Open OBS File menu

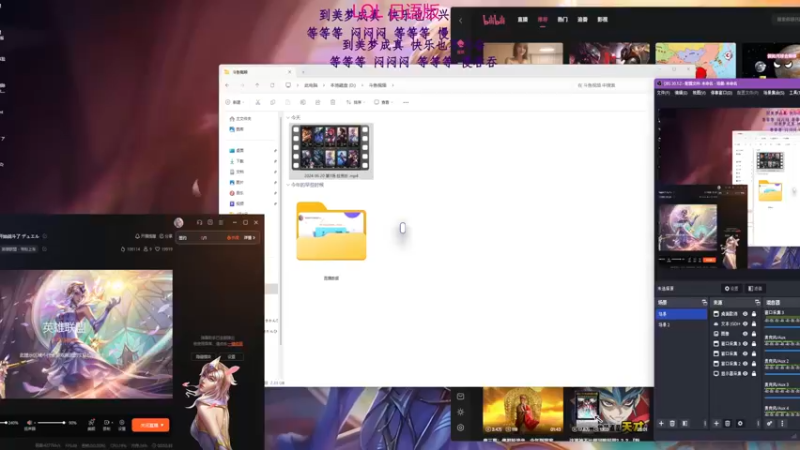(663, 93)
